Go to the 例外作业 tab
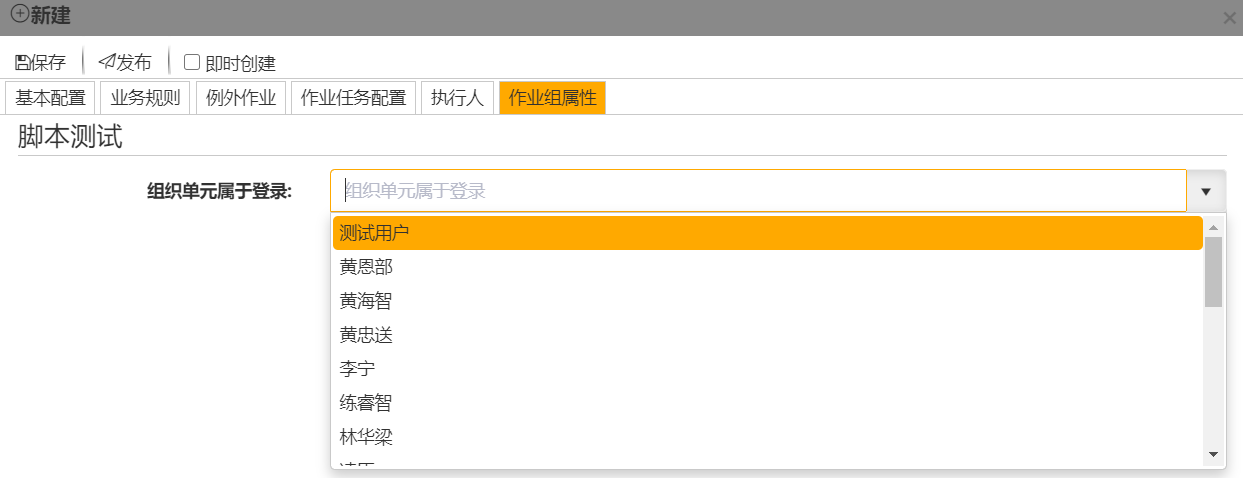 tap(241, 98)
